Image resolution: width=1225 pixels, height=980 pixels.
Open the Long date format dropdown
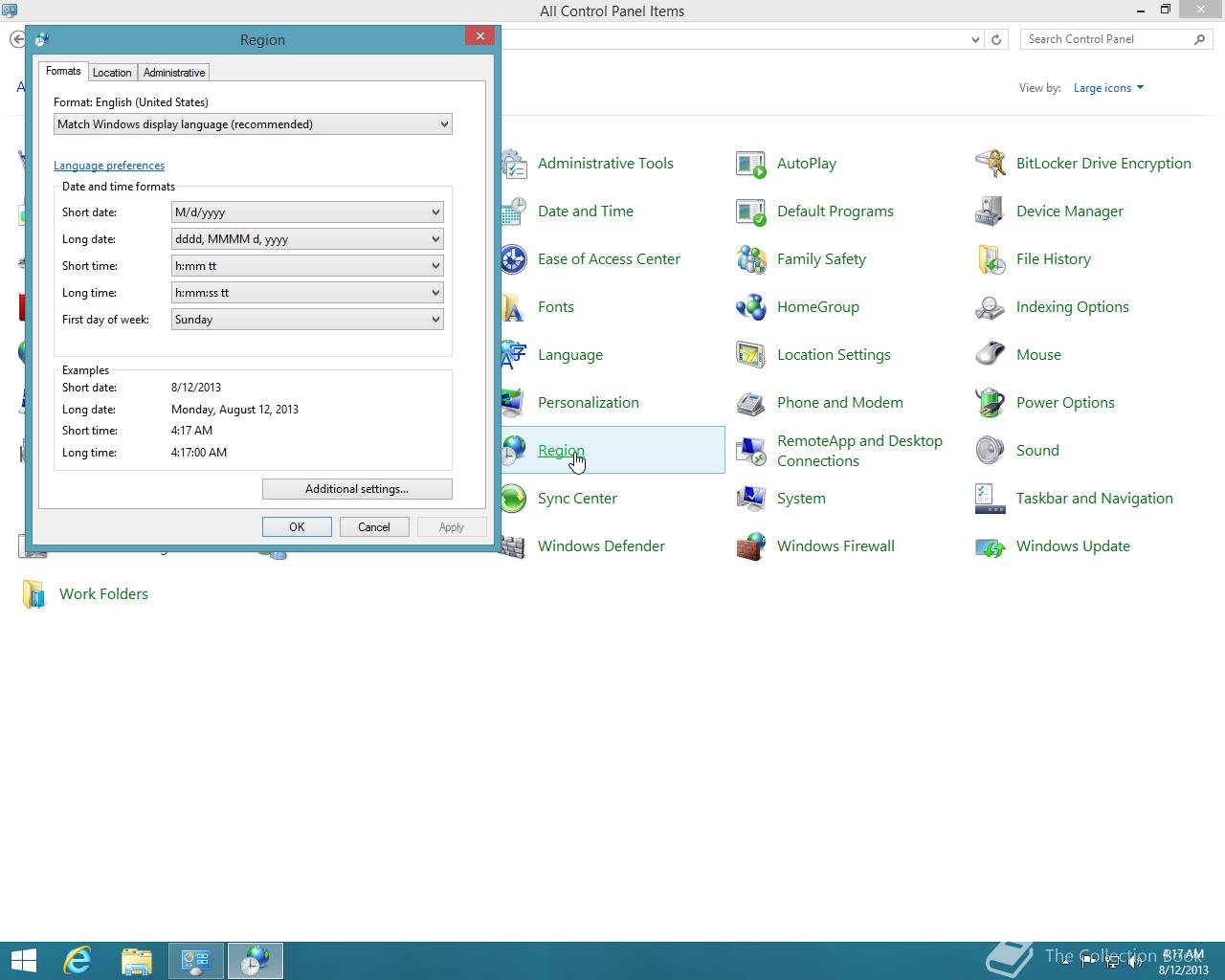[307, 239]
